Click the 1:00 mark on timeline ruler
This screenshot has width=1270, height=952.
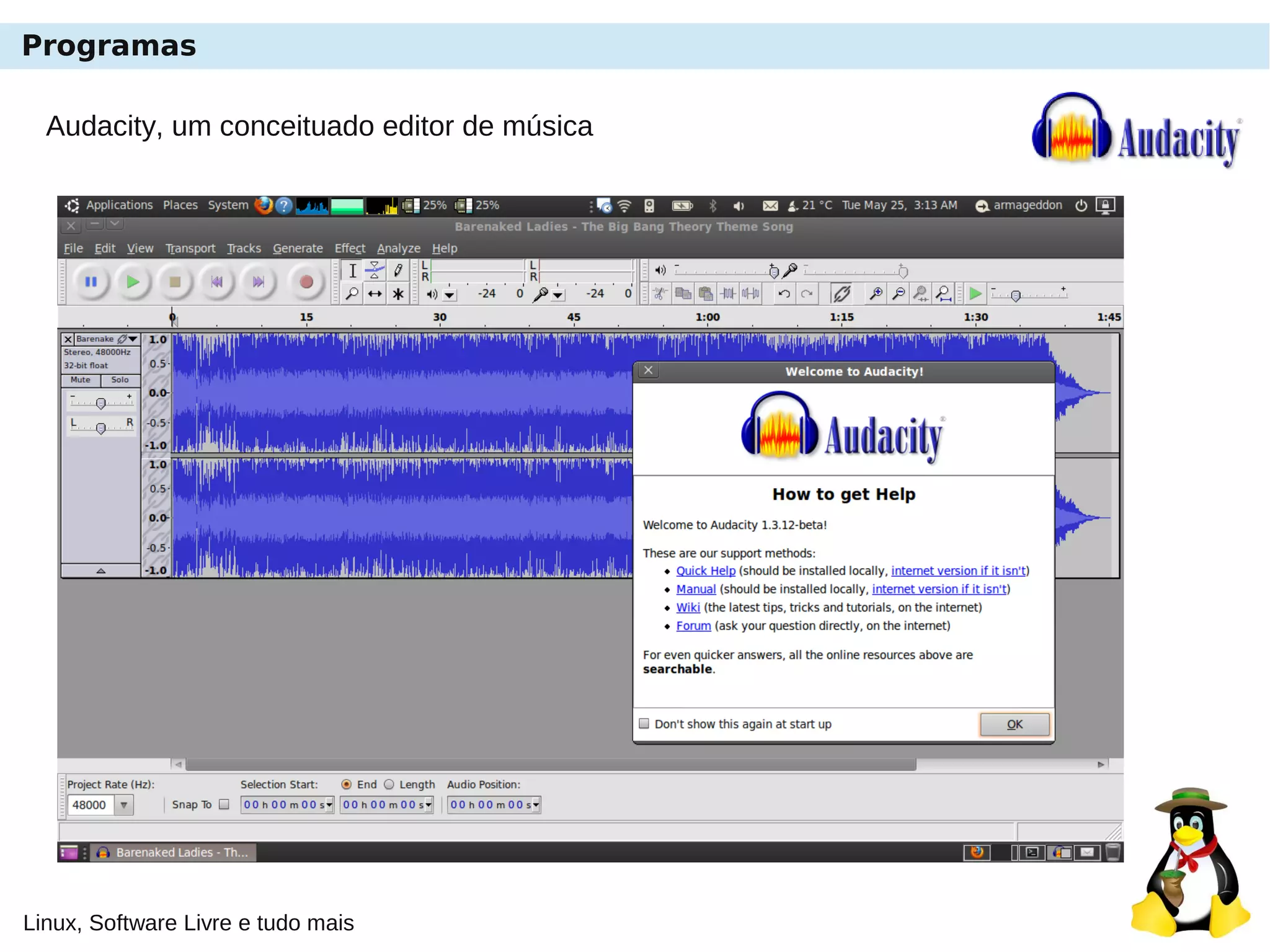pyautogui.click(x=708, y=317)
